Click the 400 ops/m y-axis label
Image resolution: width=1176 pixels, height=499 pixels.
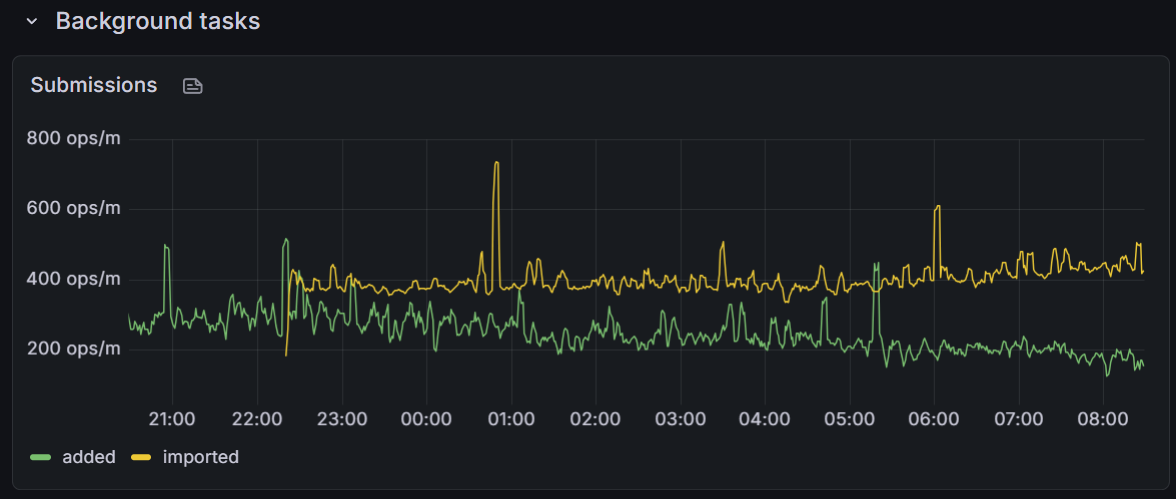[73, 278]
